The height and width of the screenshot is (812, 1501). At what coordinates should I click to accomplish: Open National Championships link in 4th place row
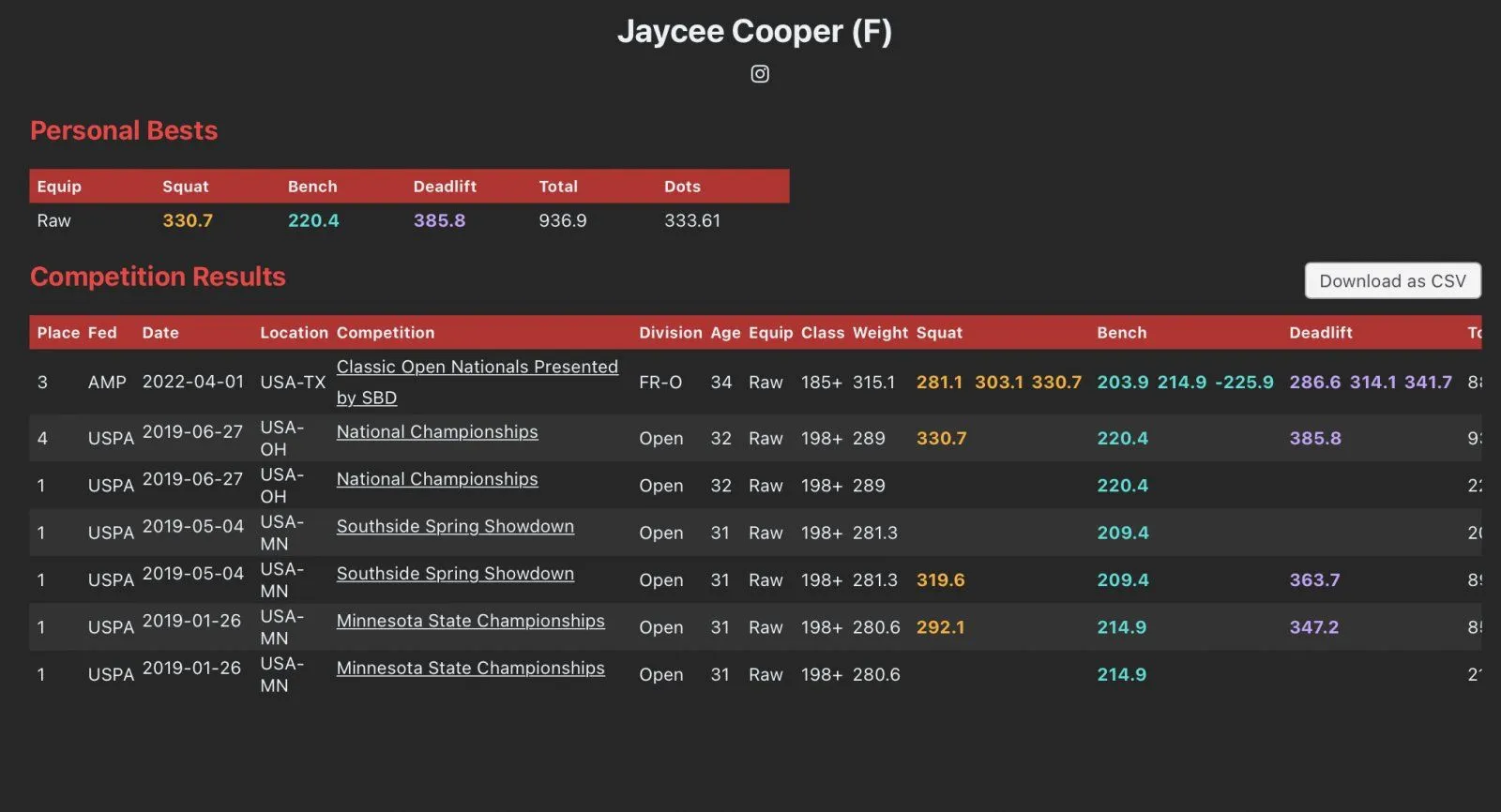[437, 432]
